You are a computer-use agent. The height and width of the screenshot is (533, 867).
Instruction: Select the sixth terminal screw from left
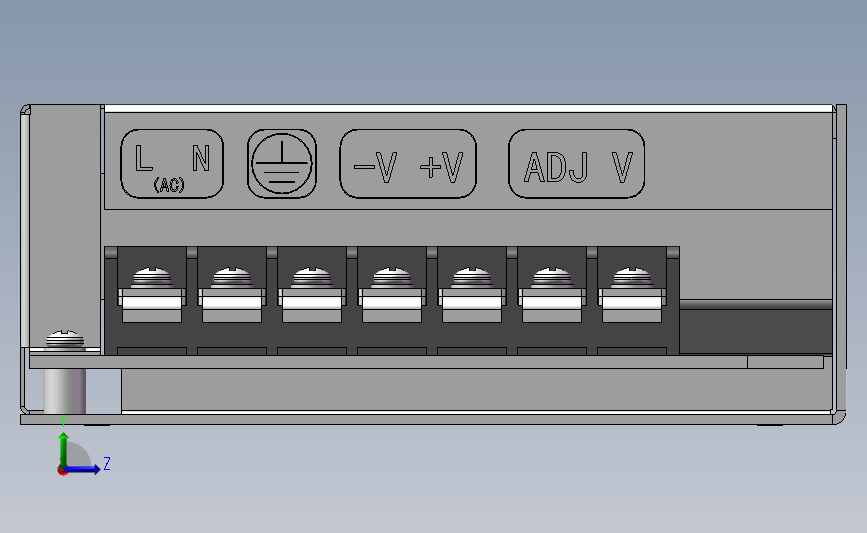[552, 278]
